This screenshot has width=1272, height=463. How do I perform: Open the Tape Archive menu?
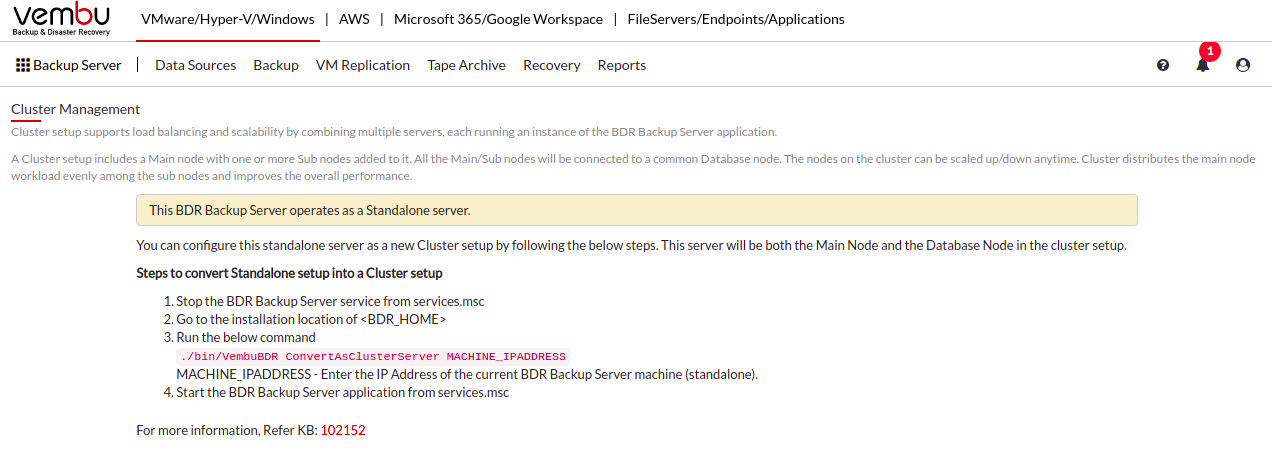(466, 65)
